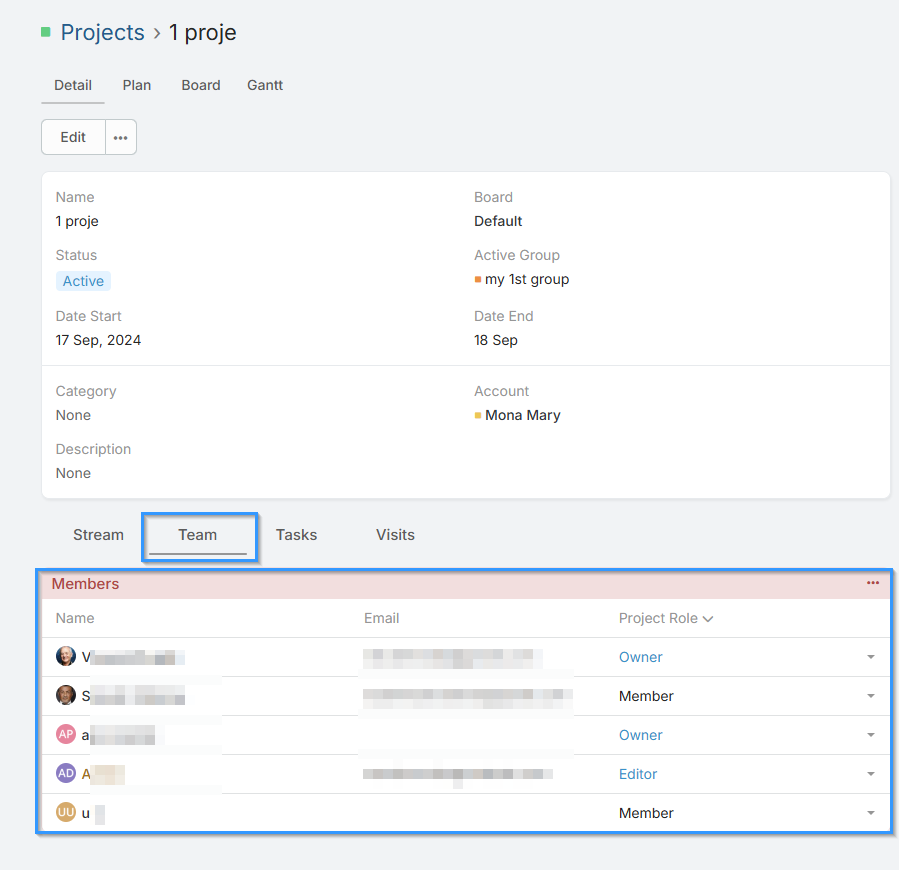Click the green Projects square icon

point(46,32)
